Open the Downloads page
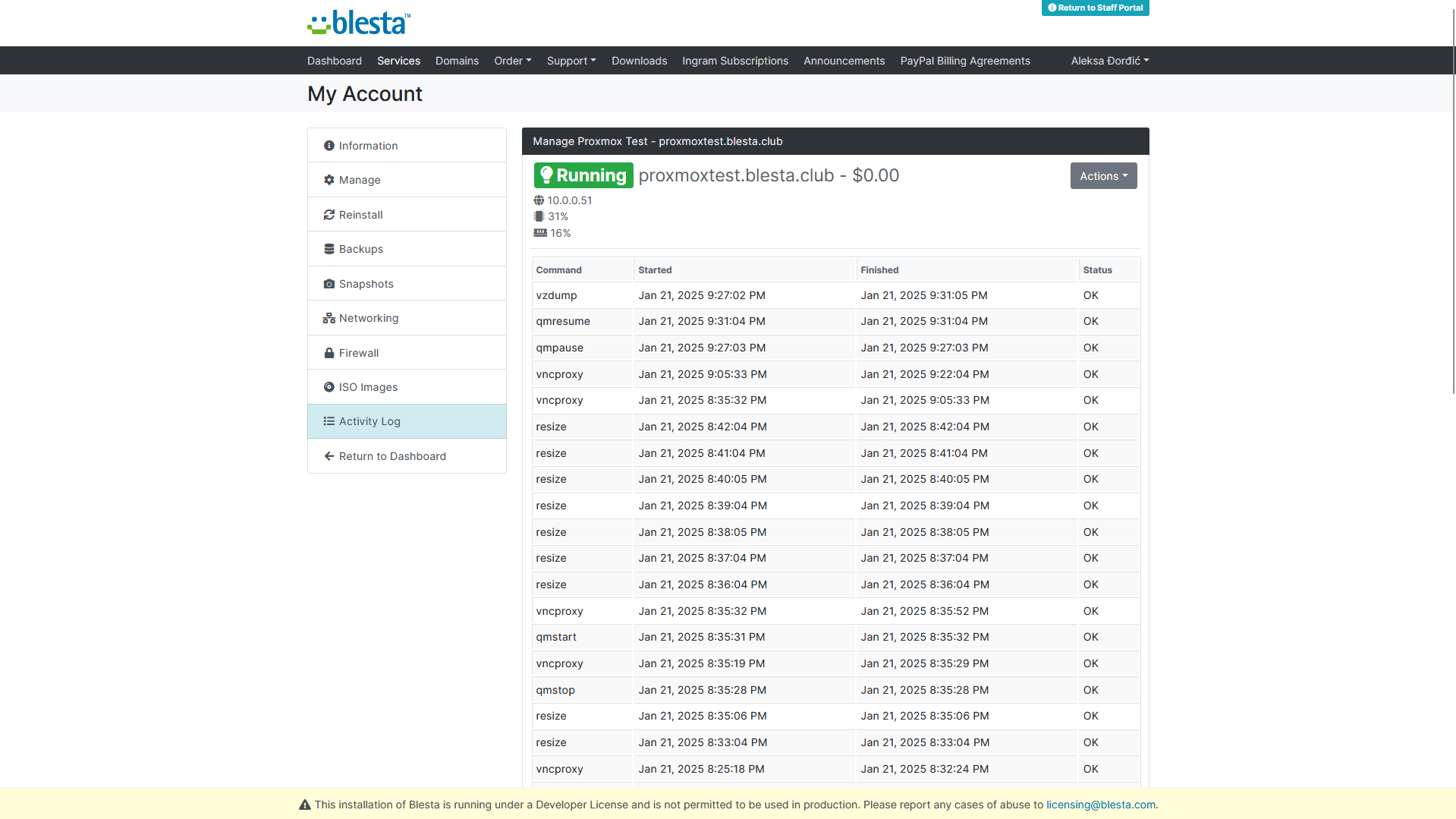1456x819 pixels. 639,61
